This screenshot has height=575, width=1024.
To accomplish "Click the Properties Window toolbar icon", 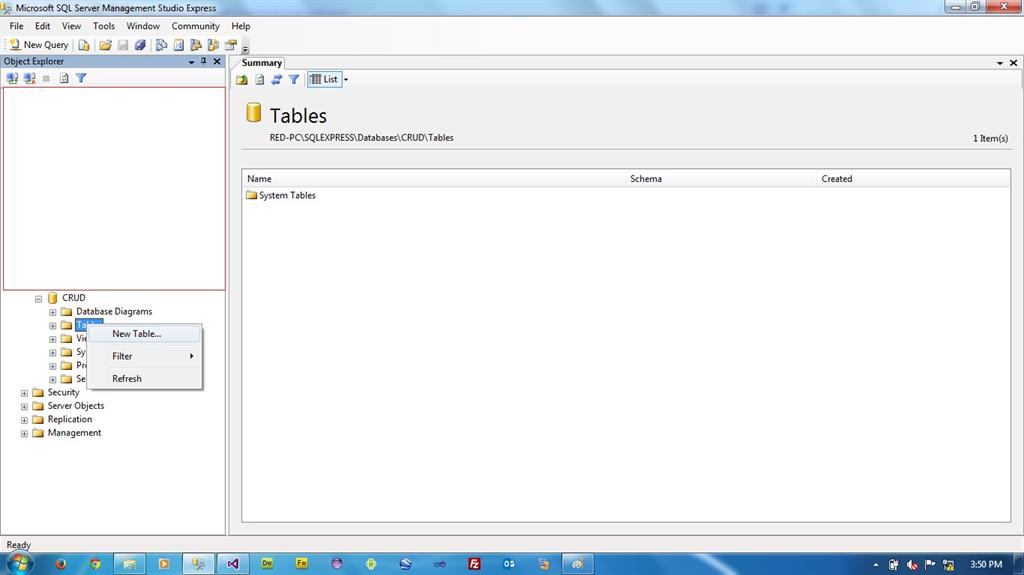I will 231,45.
